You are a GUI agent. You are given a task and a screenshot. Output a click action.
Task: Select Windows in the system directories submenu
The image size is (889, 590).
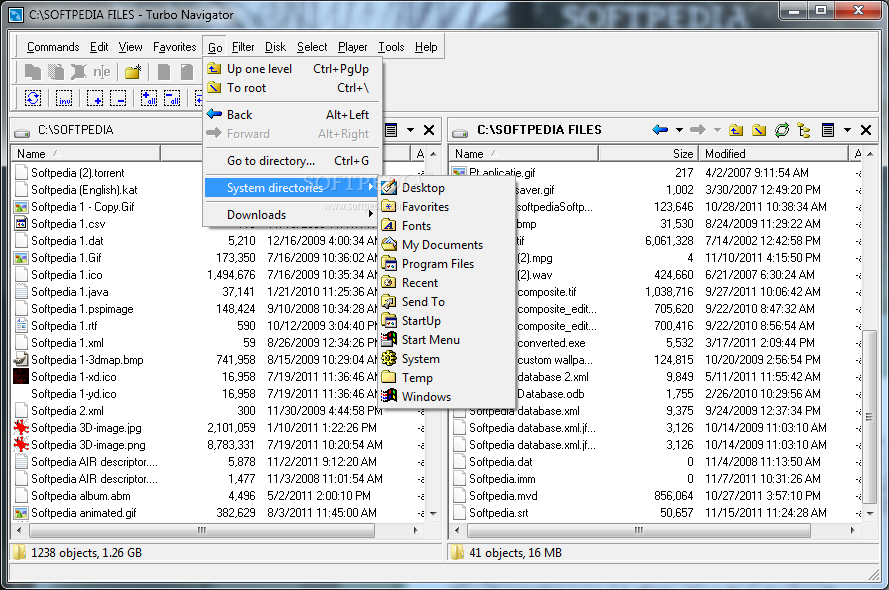(447, 397)
